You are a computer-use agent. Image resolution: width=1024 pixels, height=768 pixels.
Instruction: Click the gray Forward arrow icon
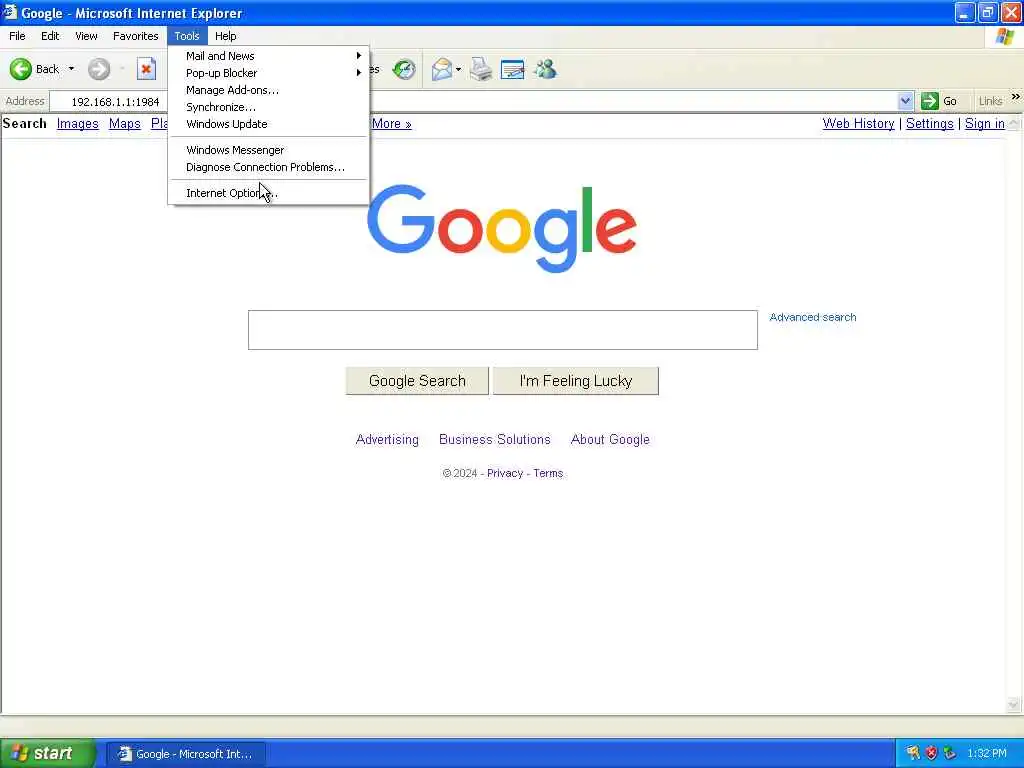click(x=99, y=69)
